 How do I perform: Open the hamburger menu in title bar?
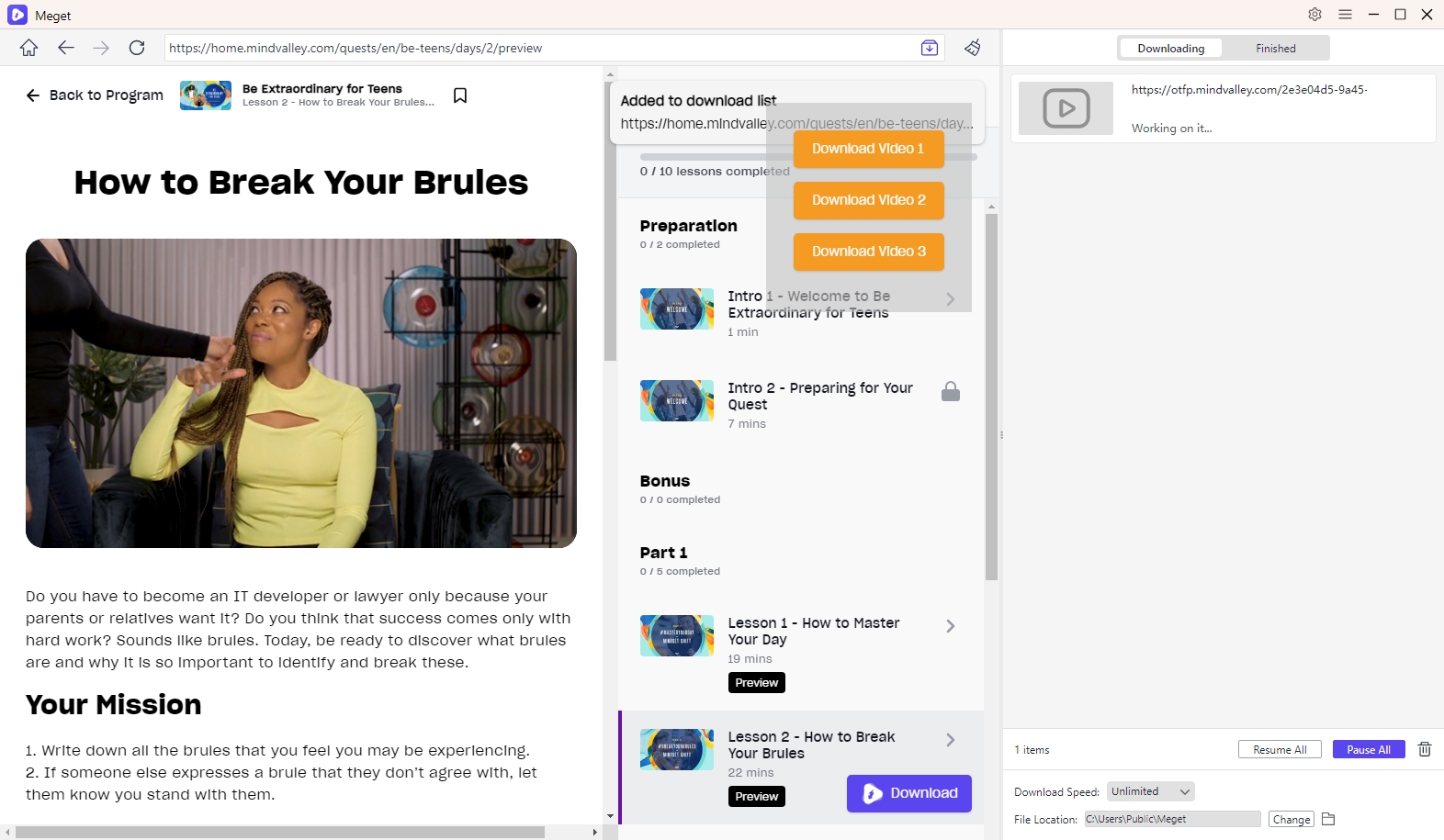[x=1345, y=15]
